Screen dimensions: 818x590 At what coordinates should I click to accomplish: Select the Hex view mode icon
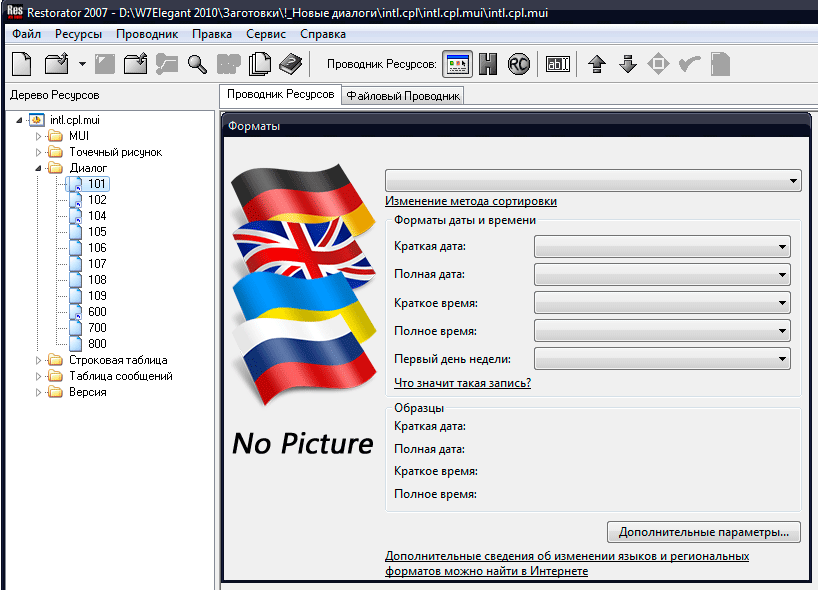point(488,64)
